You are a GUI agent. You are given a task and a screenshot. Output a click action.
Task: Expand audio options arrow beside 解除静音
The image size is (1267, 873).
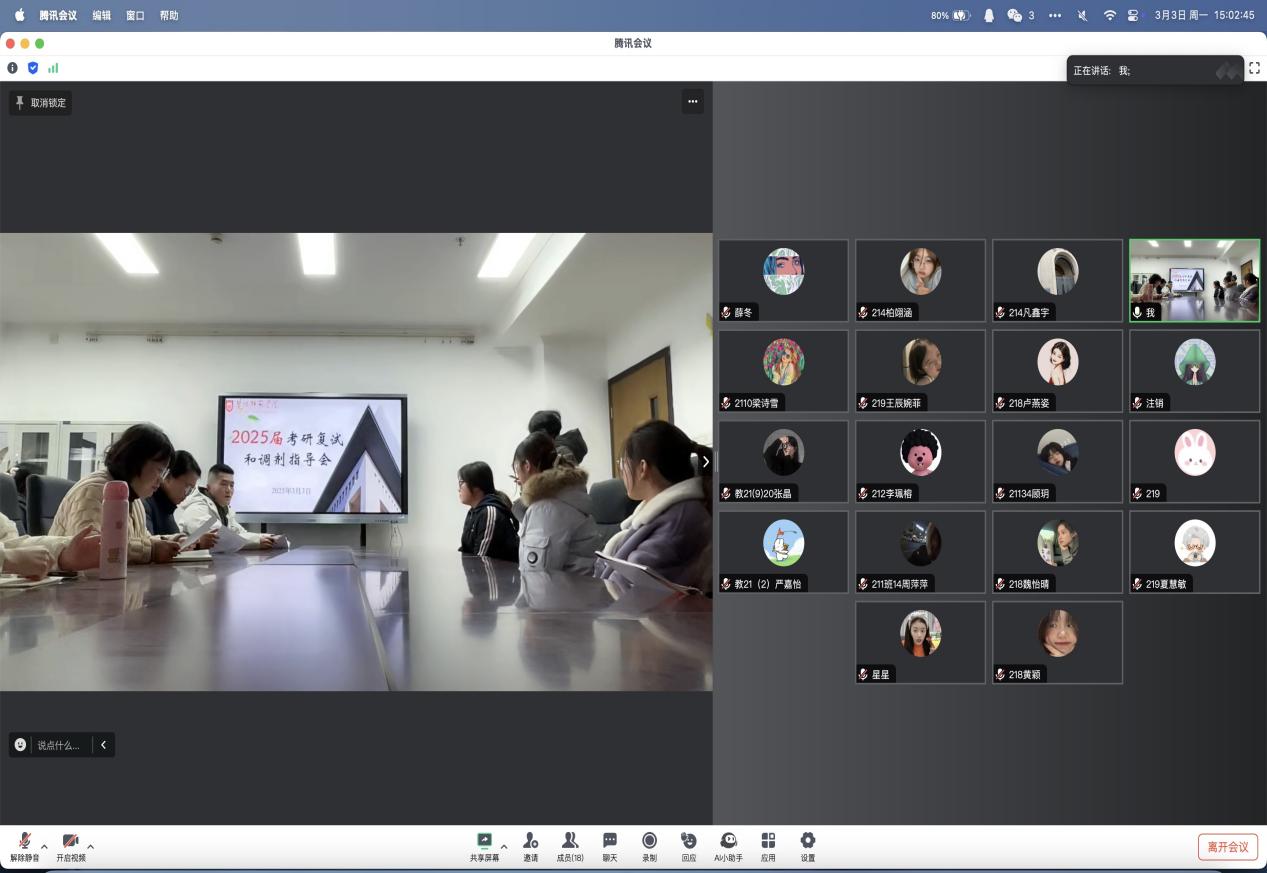click(x=44, y=846)
